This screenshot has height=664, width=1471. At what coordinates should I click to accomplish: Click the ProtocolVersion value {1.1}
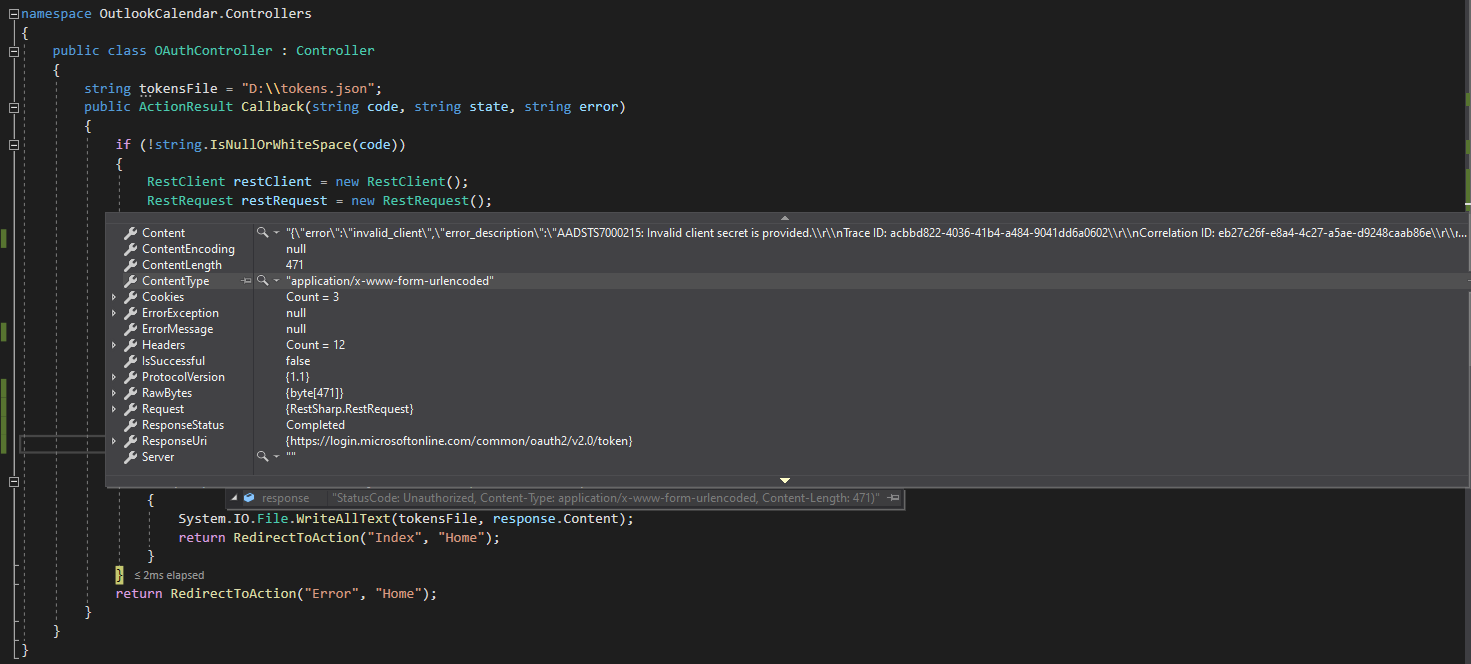(x=298, y=377)
